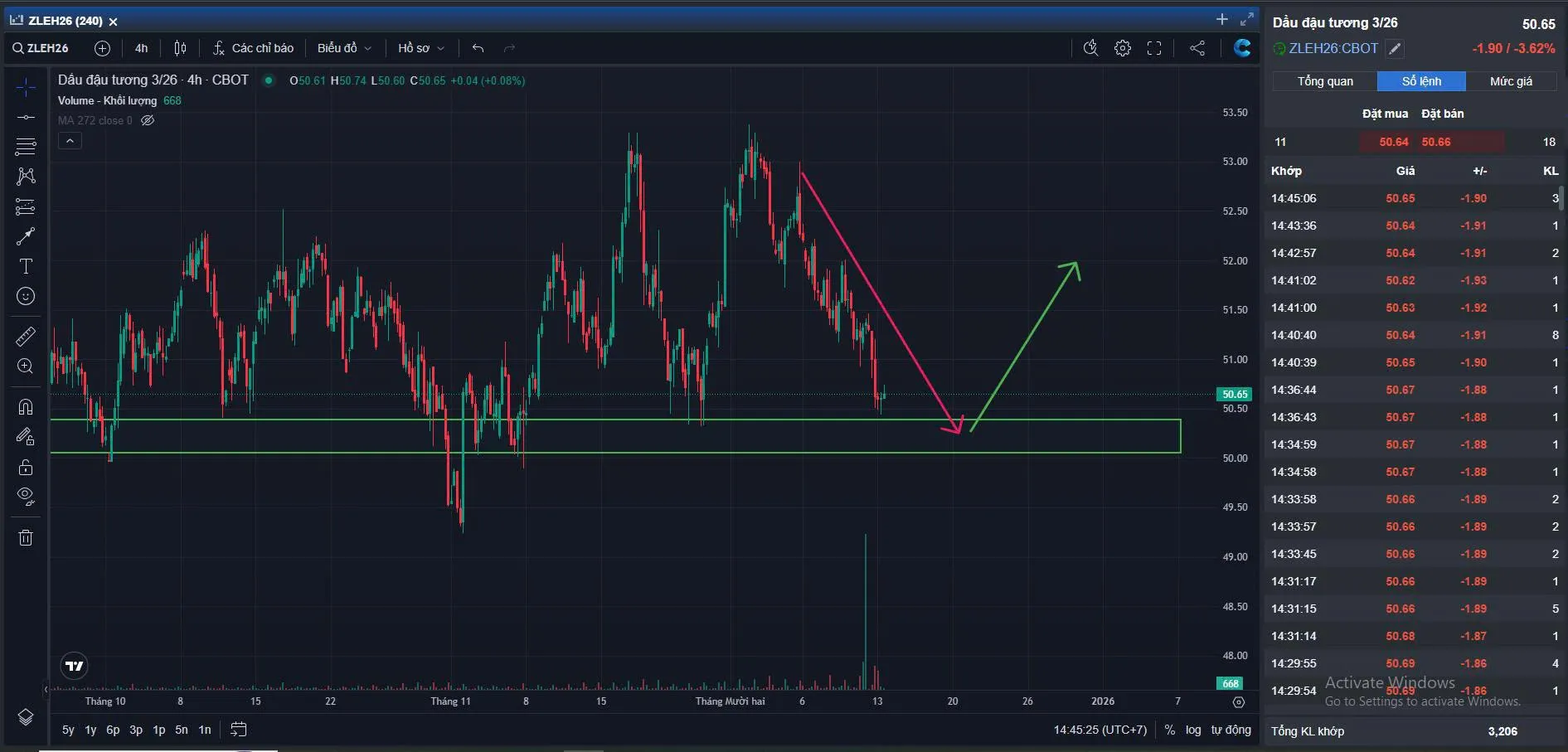Select the trend line drawing tool
The width and height of the screenshot is (1568, 752).
26,117
